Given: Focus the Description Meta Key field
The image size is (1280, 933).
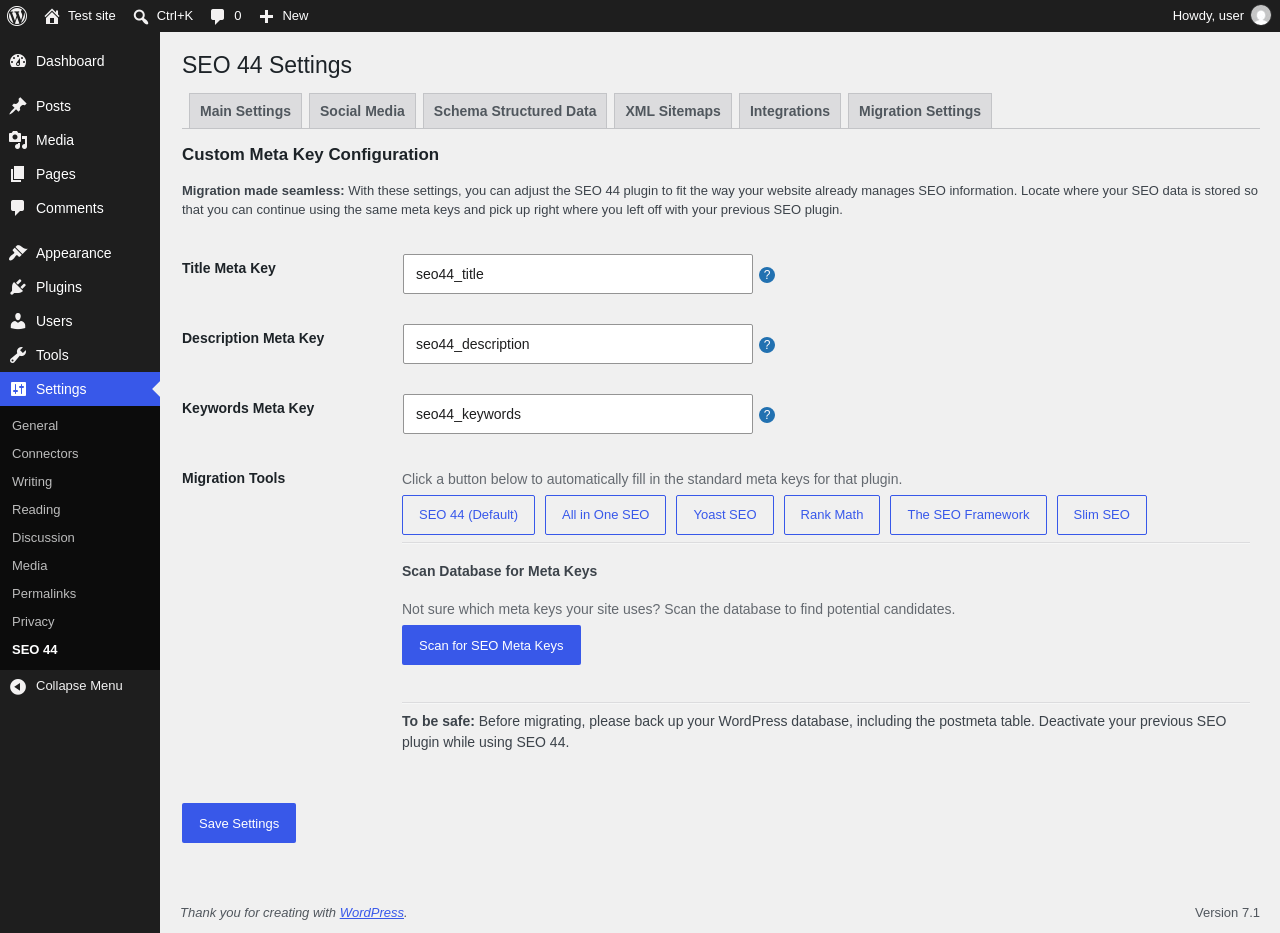Looking at the screenshot, I should [578, 344].
